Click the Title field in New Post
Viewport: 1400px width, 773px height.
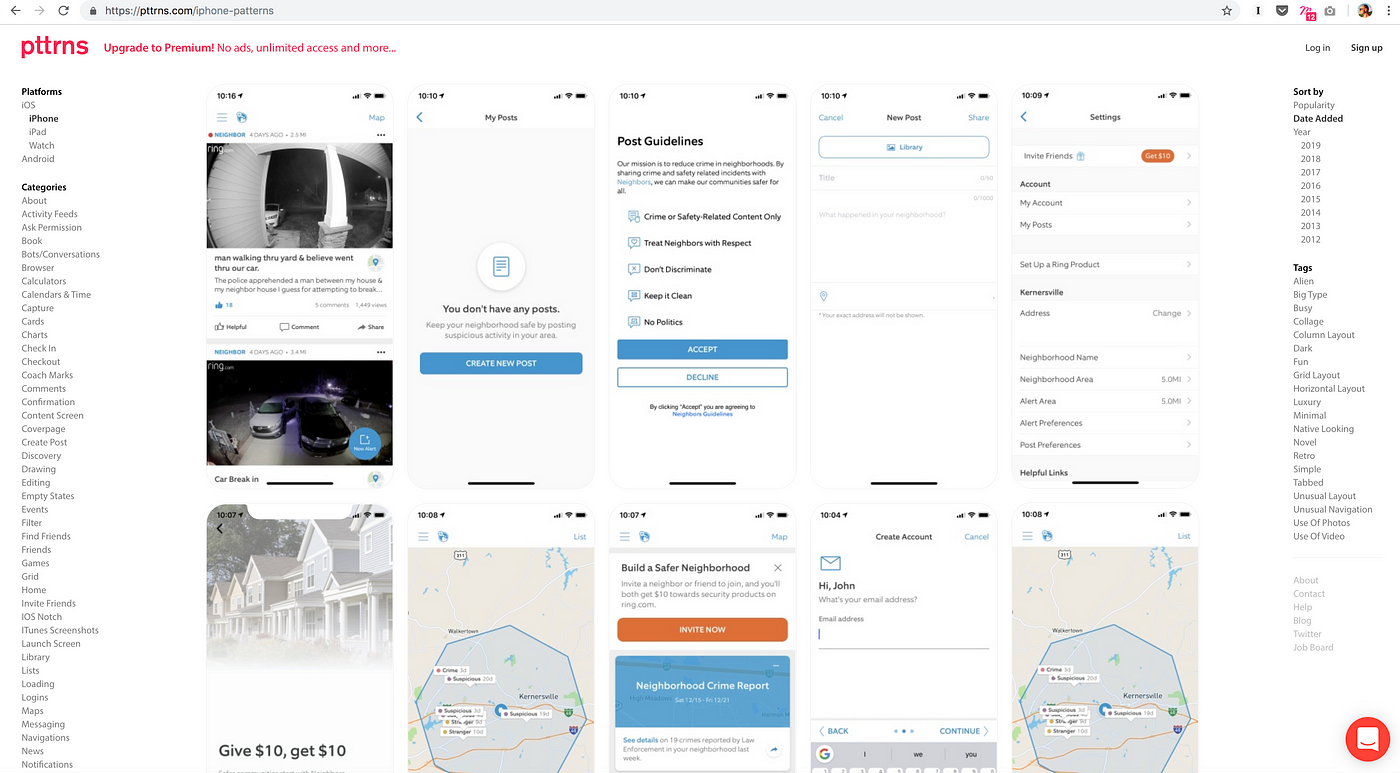906,178
